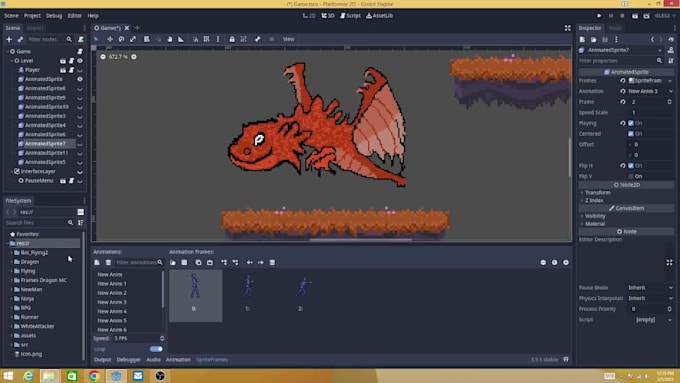Image resolution: width=680 pixels, height=383 pixels.
Task: Click the horizontal viewport scrollbar
Action: click(x=360, y=239)
